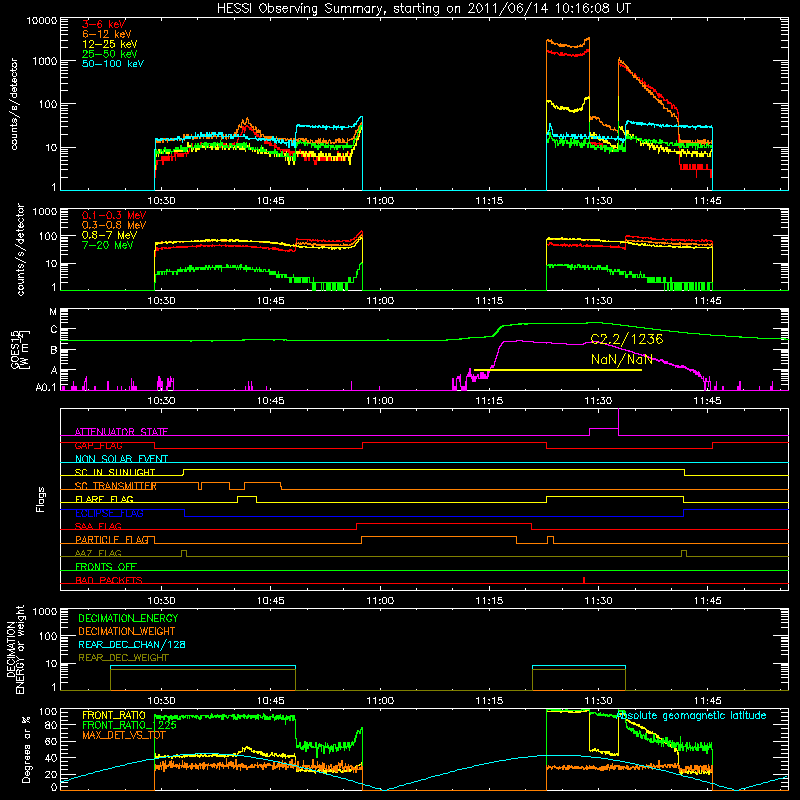The width and height of the screenshot is (800, 800).
Task: Click the REAR_DEC_CHAN/128 legend entry
Action: coord(132,644)
